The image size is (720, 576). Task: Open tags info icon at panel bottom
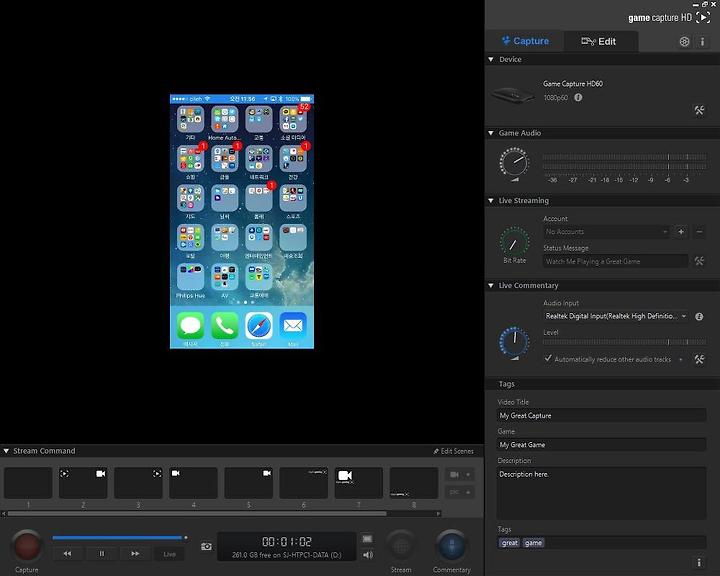(x=699, y=563)
